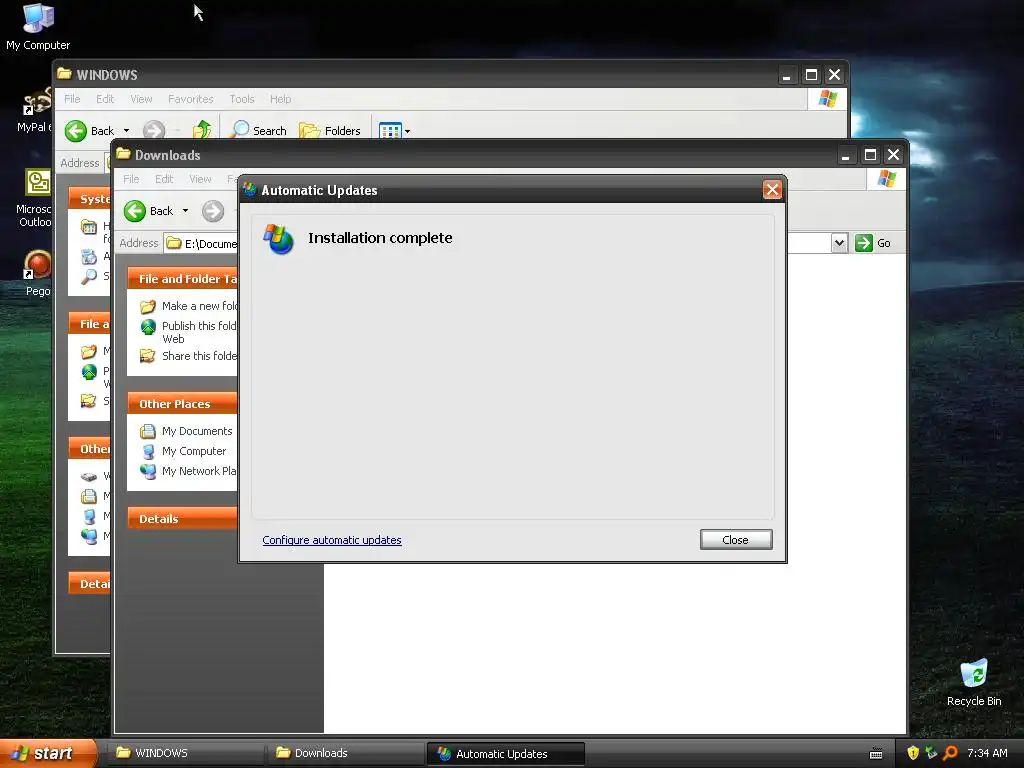Open Microsoft Outlook desktop icon

[35, 199]
